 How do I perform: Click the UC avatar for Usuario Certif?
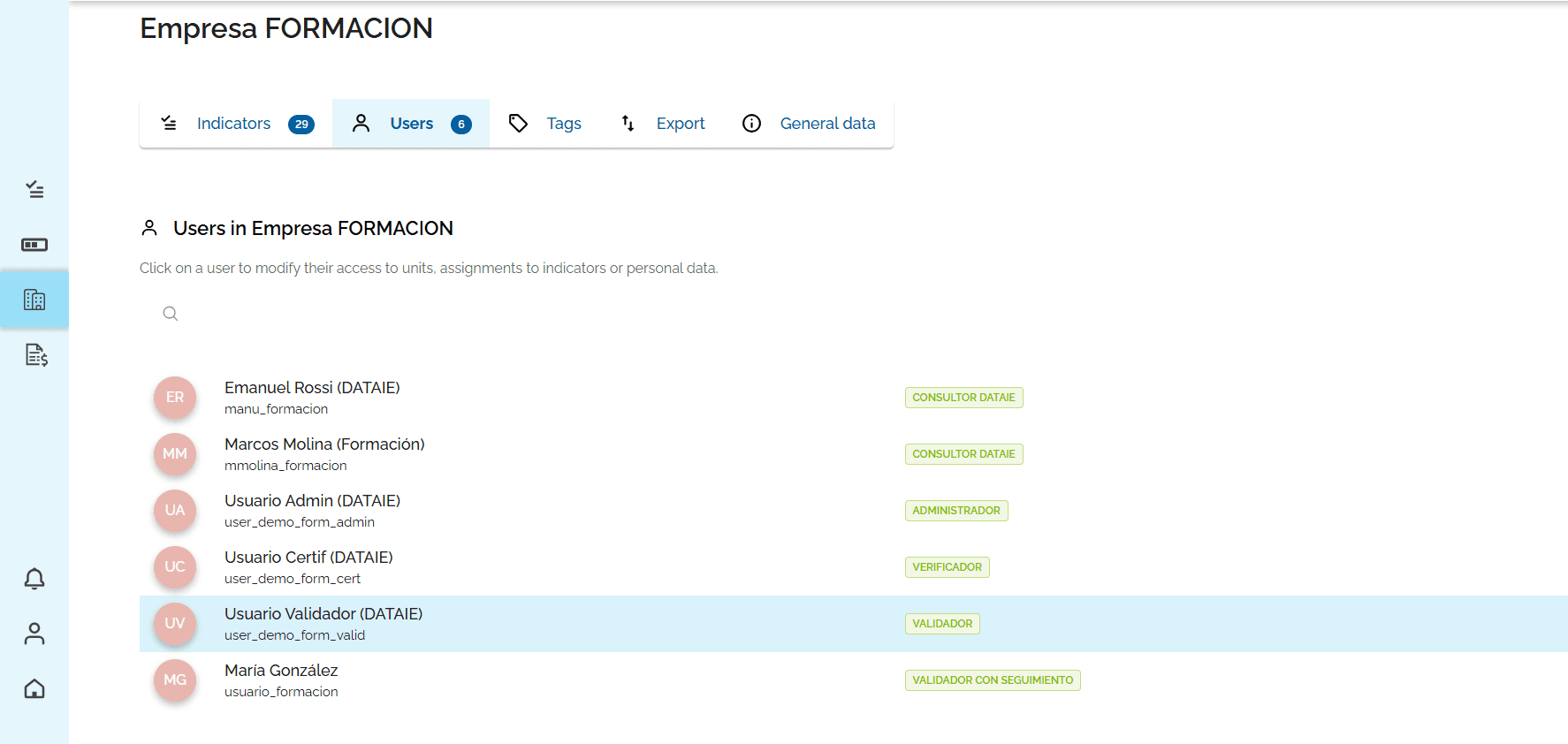pyautogui.click(x=175, y=567)
